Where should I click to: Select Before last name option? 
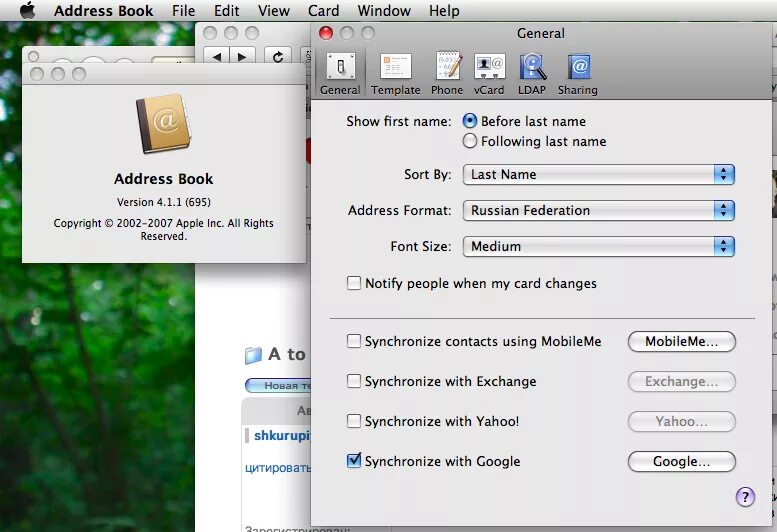[x=469, y=121]
